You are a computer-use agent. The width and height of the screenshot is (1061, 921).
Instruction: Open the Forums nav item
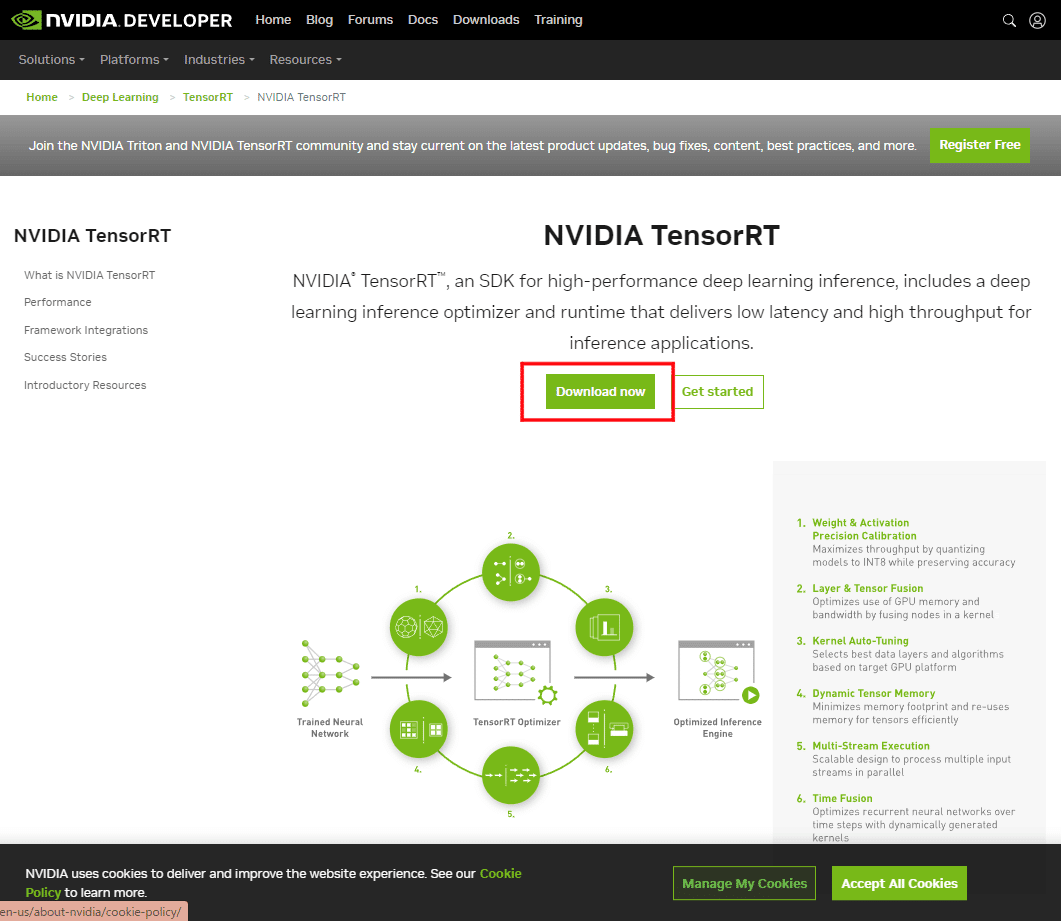[x=370, y=20]
